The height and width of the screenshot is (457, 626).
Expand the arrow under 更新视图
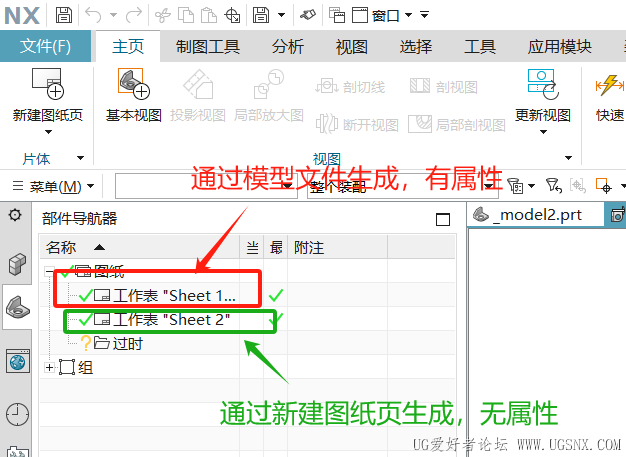point(543,132)
